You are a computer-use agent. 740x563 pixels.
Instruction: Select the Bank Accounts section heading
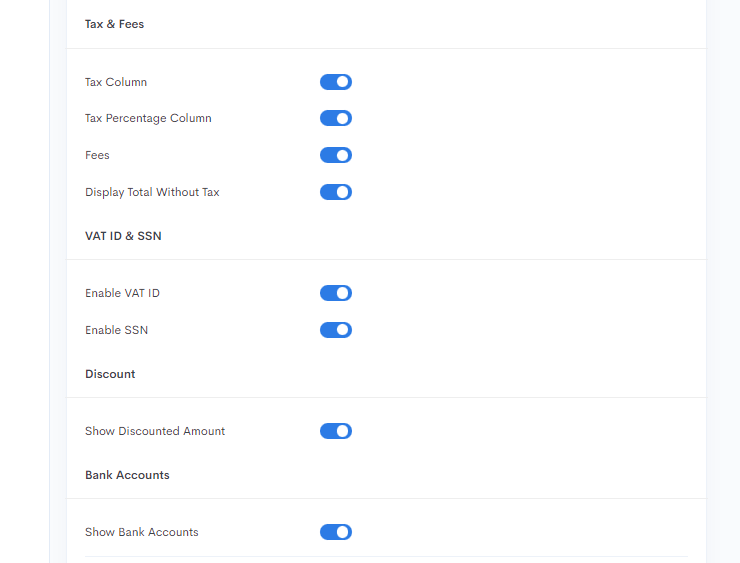(x=127, y=475)
